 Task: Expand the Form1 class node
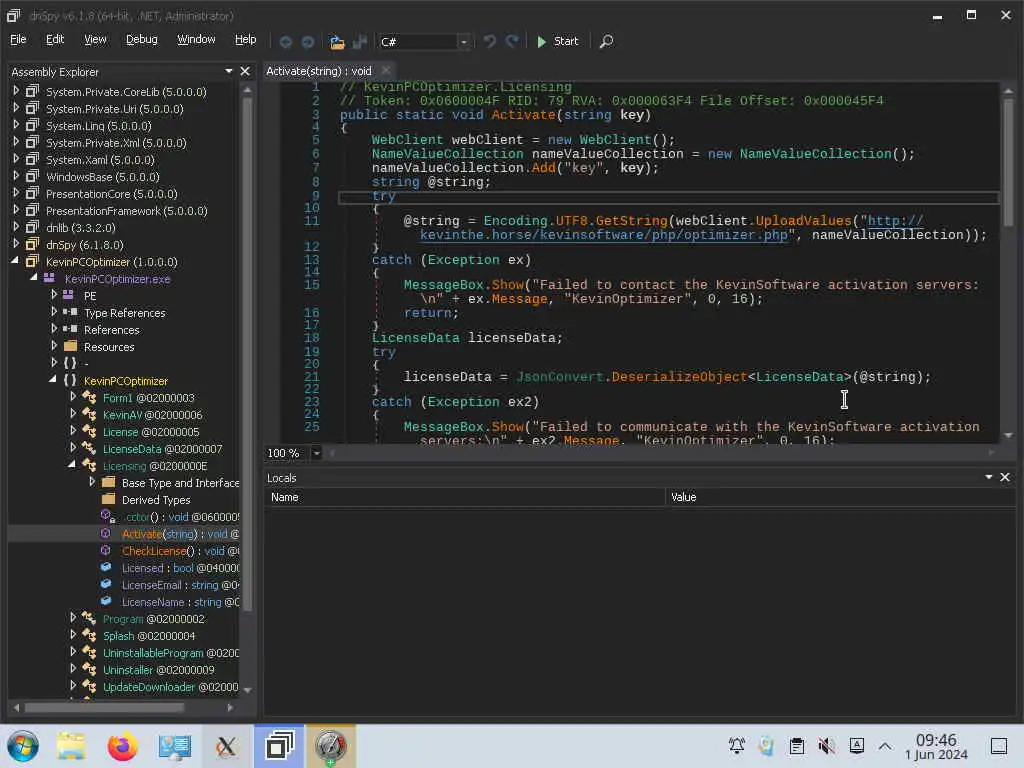[x=72, y=397]
